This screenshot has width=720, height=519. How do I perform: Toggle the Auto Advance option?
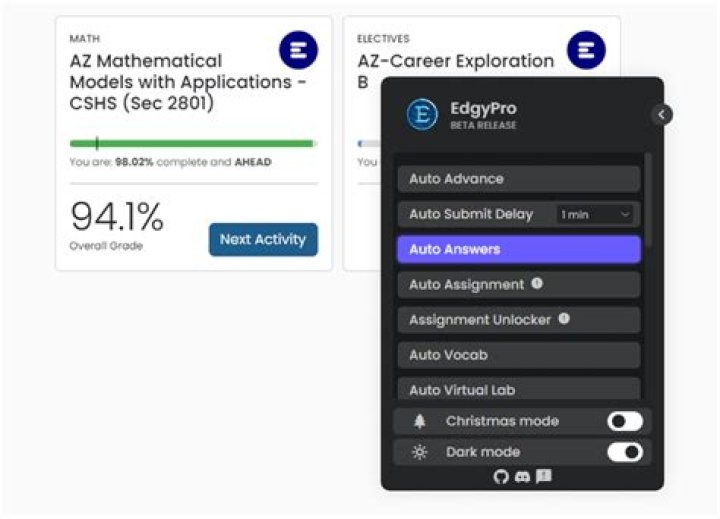point(518,179)
